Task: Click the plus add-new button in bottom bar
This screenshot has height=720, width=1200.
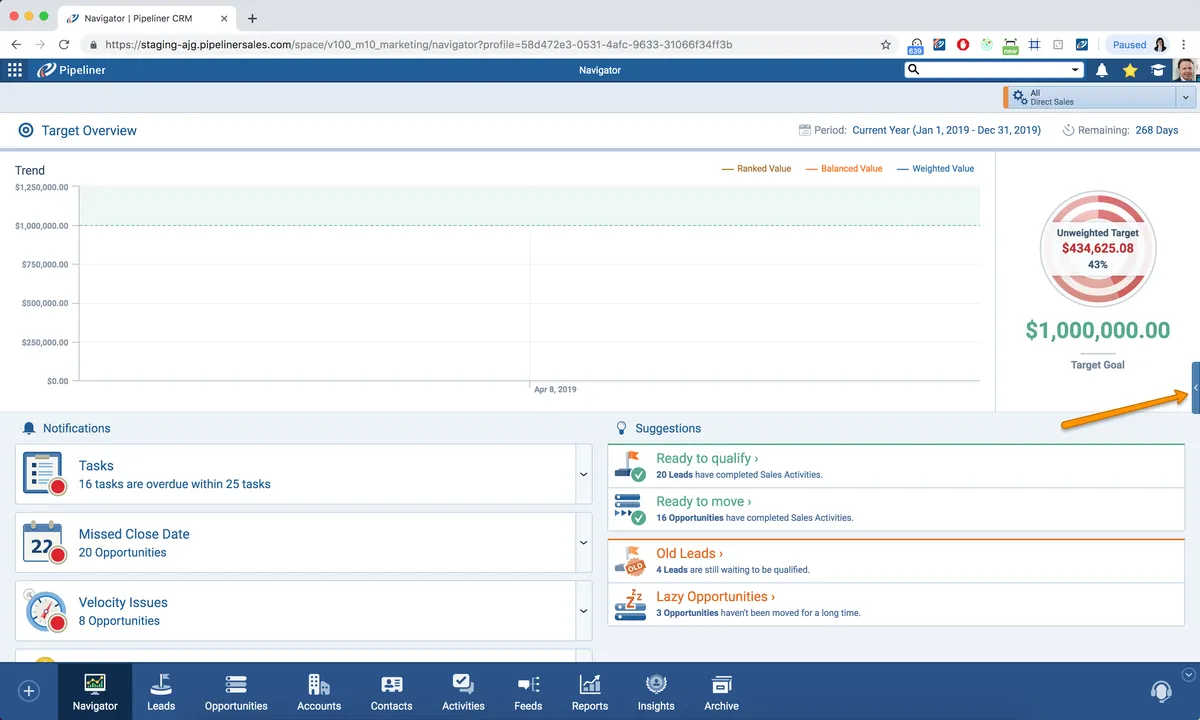Action: 29,691
